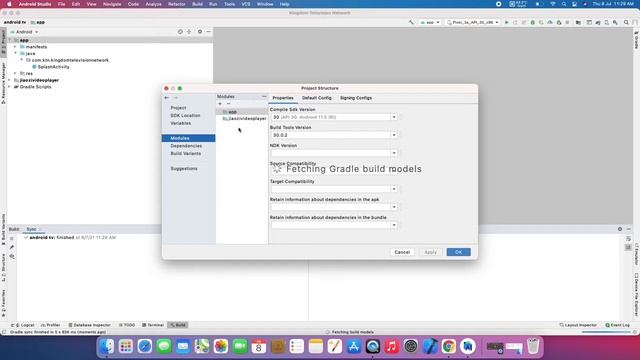The width and height of the screenshot is (640, 360).
Task: Minimize the Build tool window
Action: (x=629, y=229)
